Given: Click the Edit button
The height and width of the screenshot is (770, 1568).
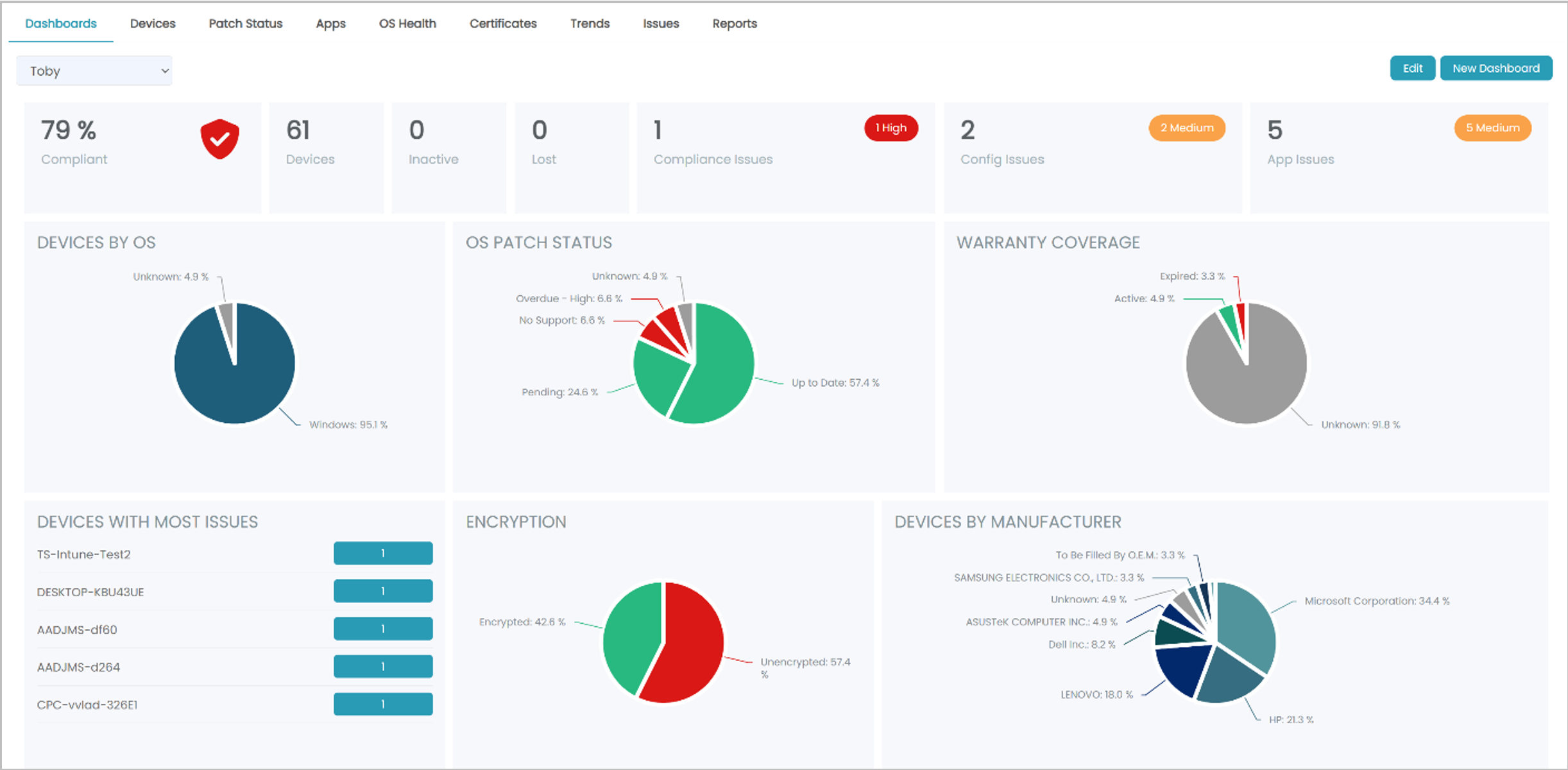Looking at the screenshot, I should tap(1412, 68).
